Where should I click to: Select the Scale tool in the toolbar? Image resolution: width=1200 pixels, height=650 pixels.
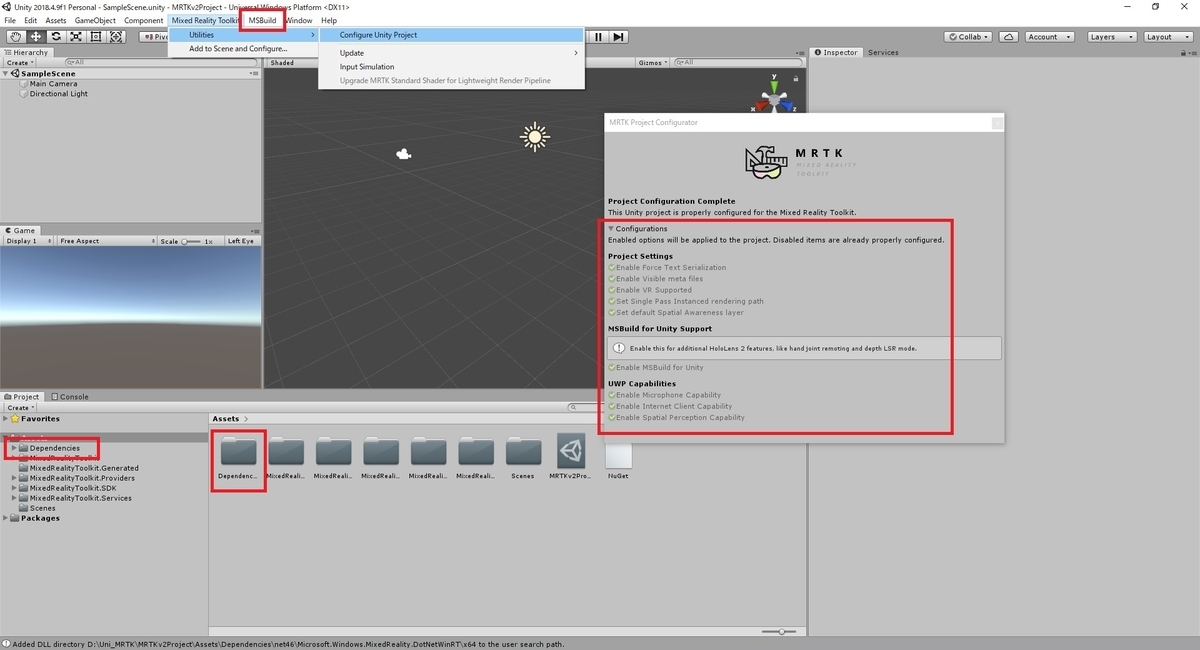click(x=75, y=37)
